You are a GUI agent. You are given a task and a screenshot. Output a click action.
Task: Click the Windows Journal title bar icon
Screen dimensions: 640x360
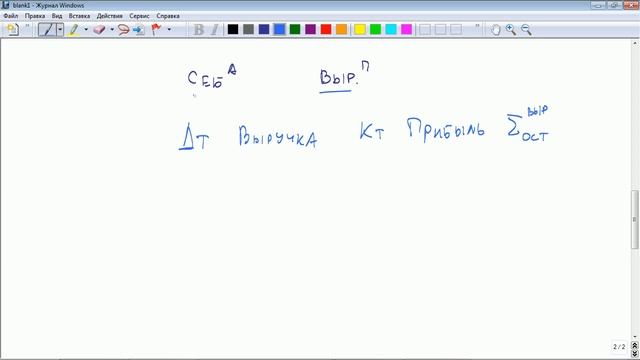tap(6, 5)
